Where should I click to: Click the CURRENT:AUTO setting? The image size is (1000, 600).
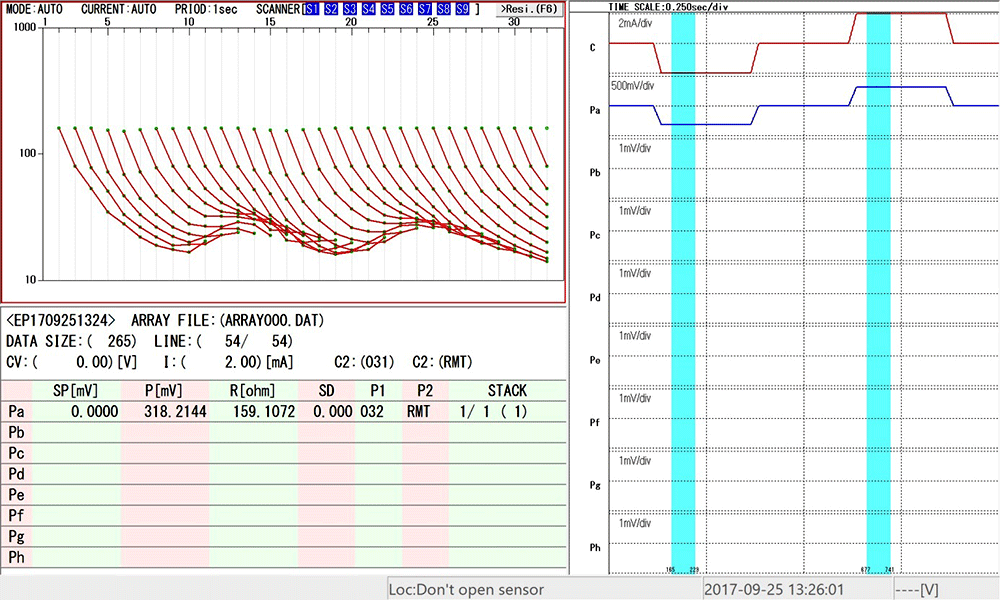tap(118, 8)
